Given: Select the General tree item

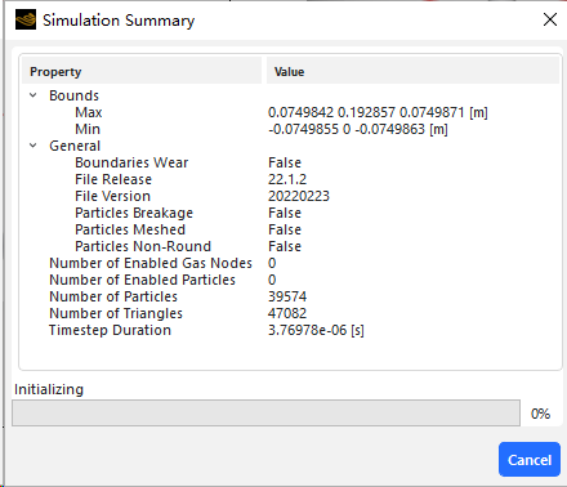Looking at the screenshot, I should point(75,146).
